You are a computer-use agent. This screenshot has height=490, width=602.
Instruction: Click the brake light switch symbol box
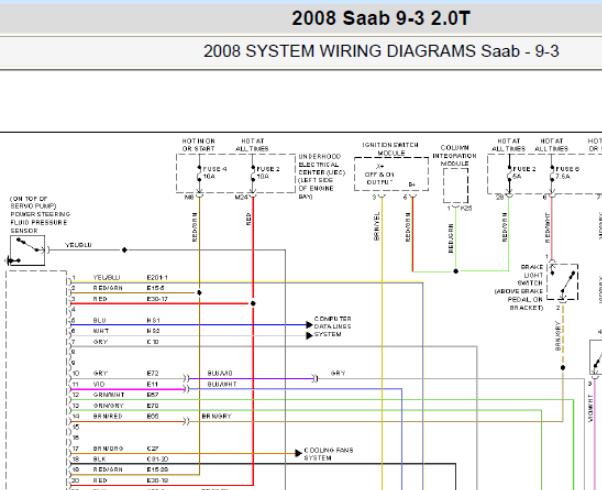pyautogui.click(x=562, y=282)
